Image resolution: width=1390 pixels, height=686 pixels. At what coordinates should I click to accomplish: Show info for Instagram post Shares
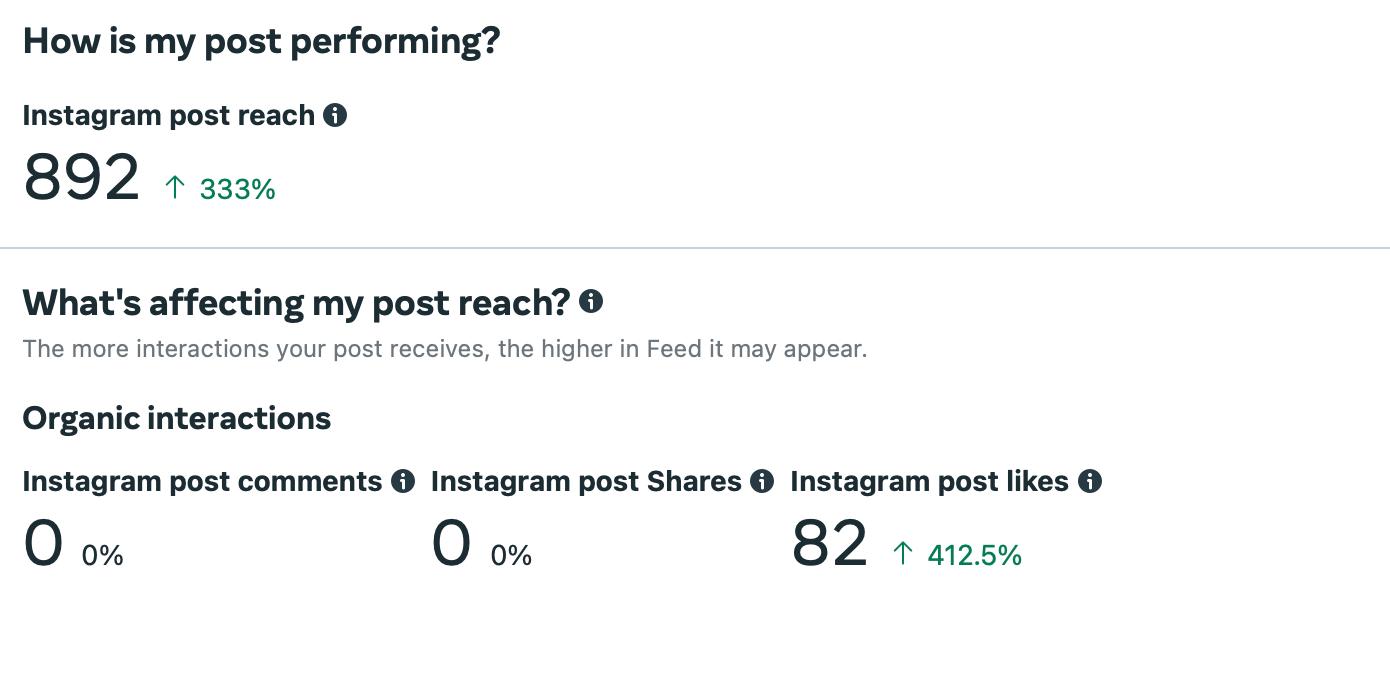(x=762, y=481)
